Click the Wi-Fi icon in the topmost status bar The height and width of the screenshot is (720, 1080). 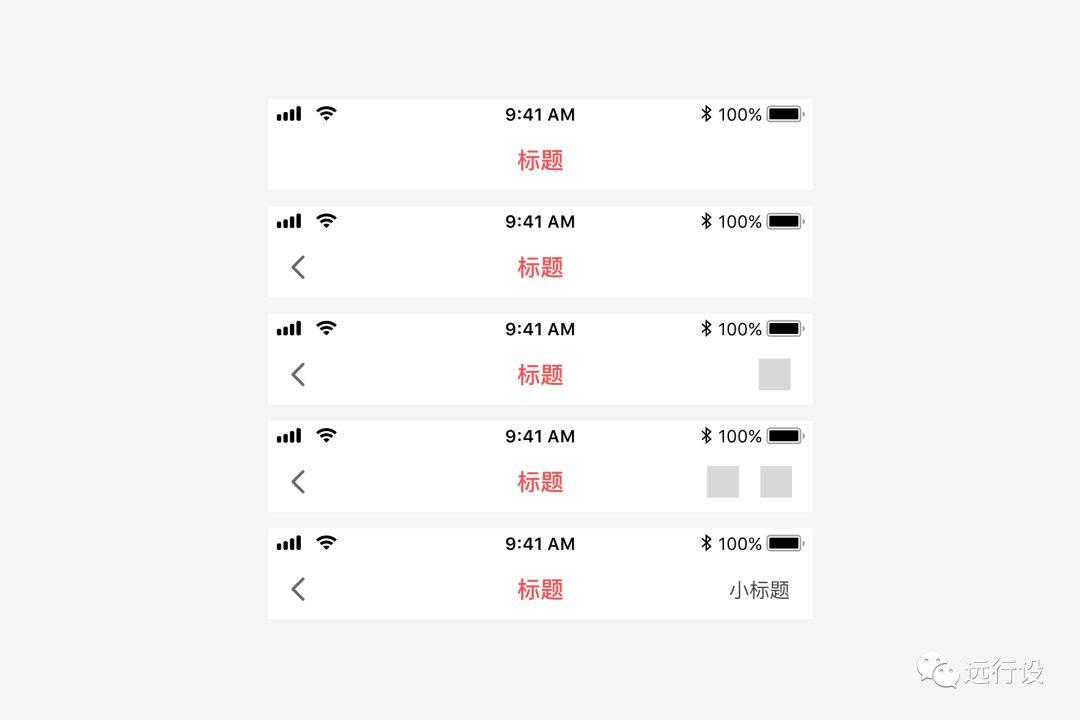click(x=326, y=114)
